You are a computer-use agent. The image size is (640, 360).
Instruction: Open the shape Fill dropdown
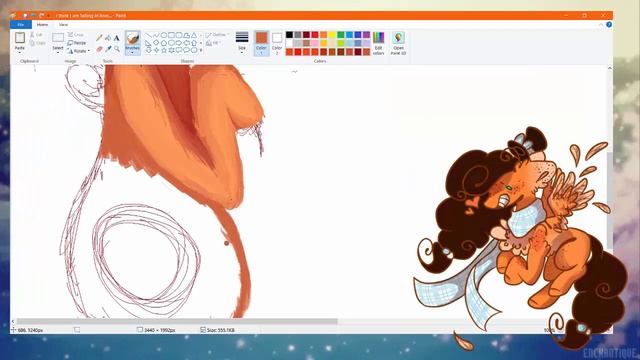[213, 43]
